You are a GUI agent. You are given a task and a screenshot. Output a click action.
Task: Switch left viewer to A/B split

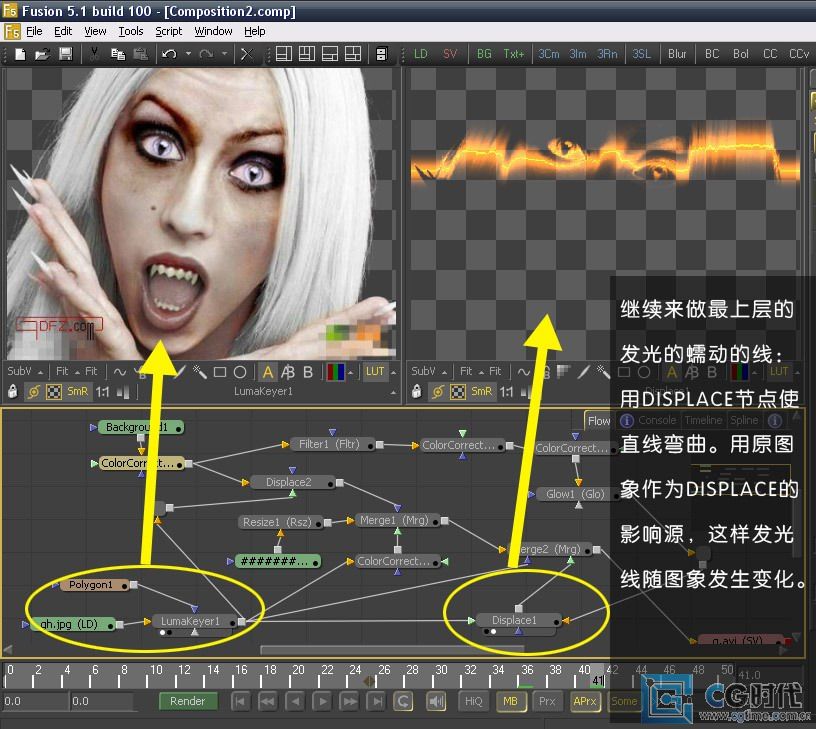click(x=288, y=372)
